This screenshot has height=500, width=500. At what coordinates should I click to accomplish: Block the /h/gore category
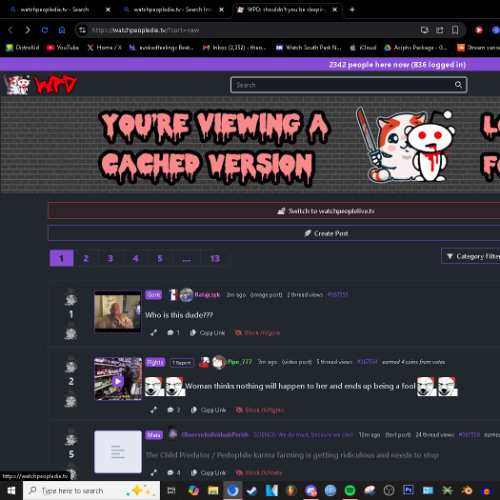(257, 333)
